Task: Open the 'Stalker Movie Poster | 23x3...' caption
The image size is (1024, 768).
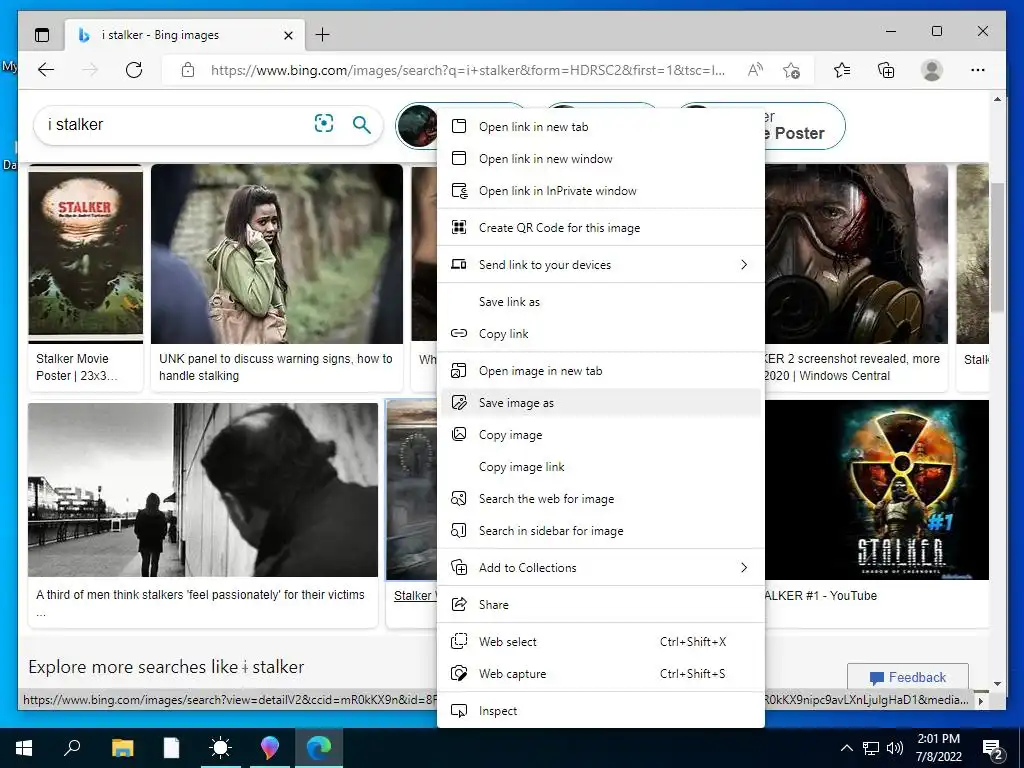Action: click(x=77, y=367)
